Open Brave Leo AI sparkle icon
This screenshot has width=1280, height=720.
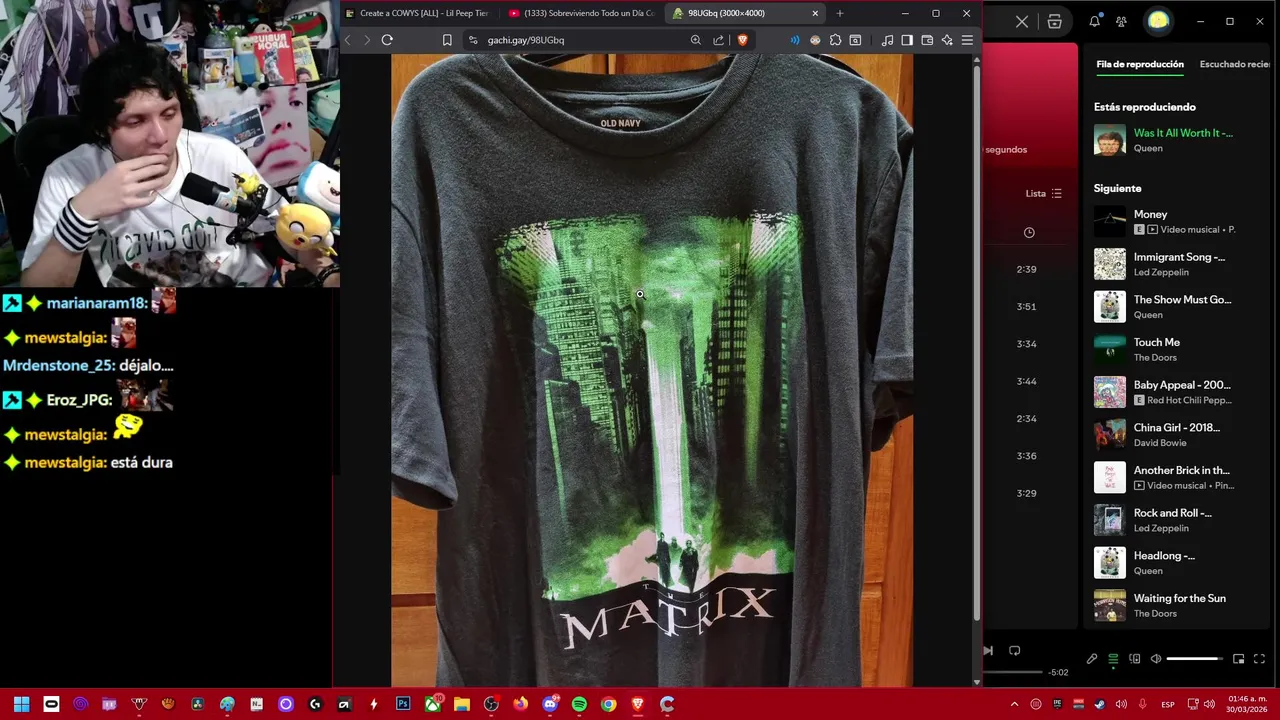pyautogui.click(x=947, y=40)
